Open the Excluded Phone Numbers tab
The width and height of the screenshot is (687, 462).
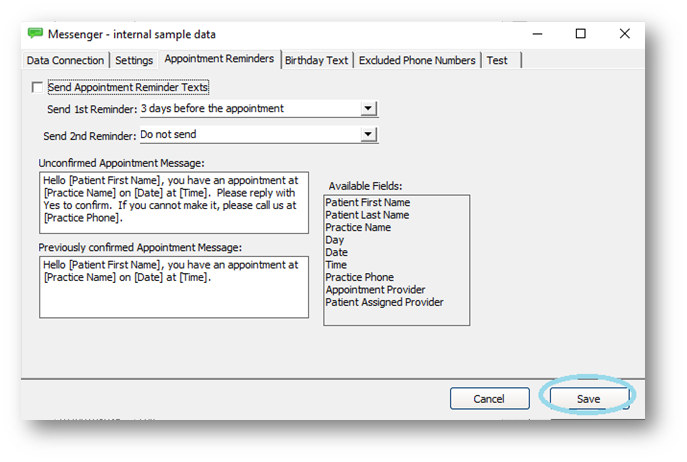417,60
